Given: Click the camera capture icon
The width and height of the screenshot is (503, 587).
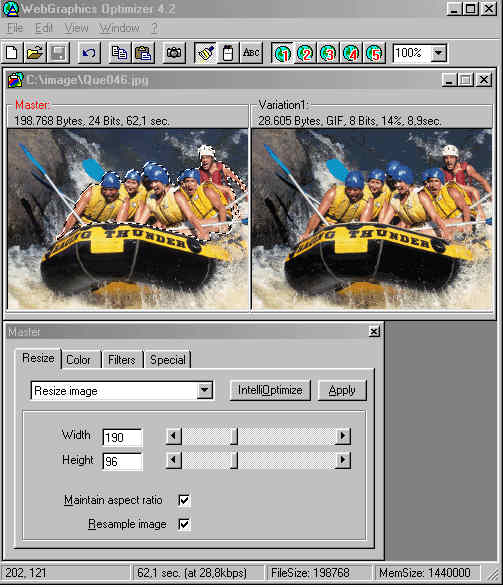Looking at the screenshot, I should 174,53.
